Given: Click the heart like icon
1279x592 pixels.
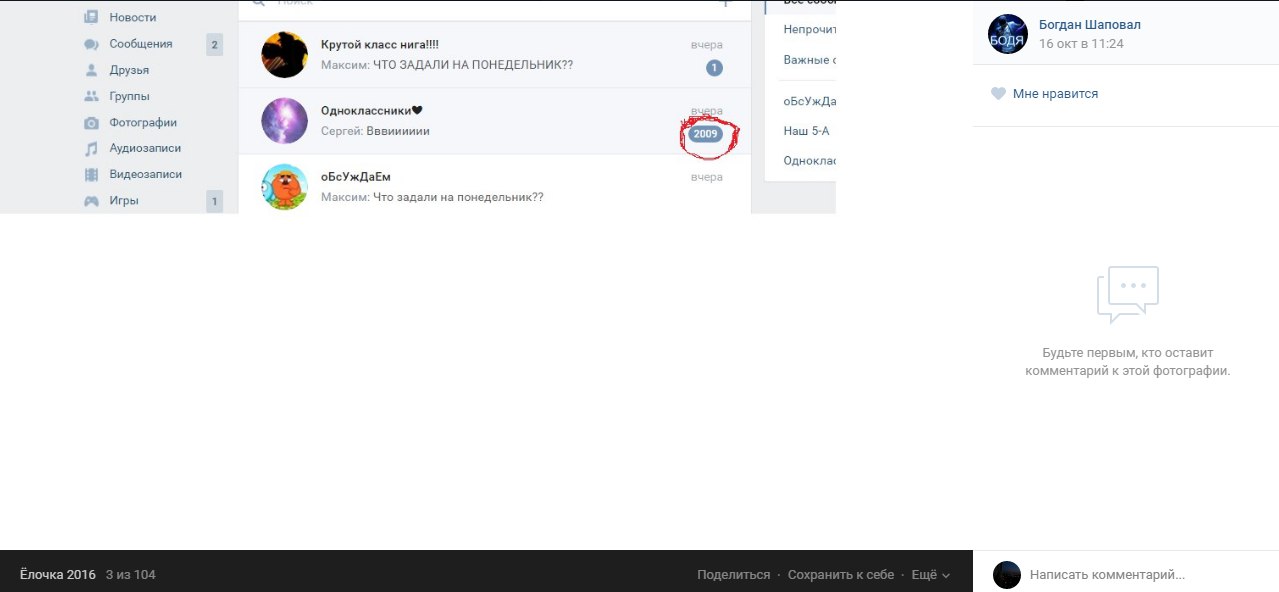Looking at the screenshot, I should (997, 93).
